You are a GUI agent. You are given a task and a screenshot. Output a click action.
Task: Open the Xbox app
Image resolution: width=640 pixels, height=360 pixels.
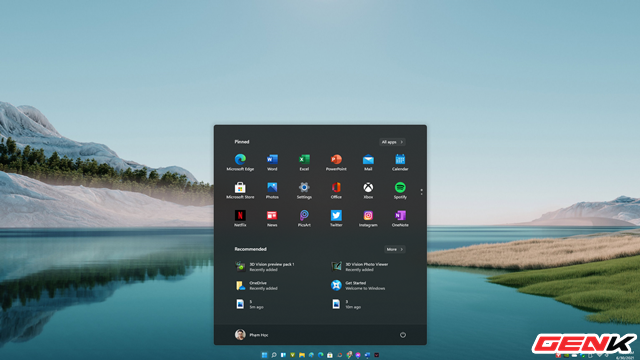(x=368, y=190)
